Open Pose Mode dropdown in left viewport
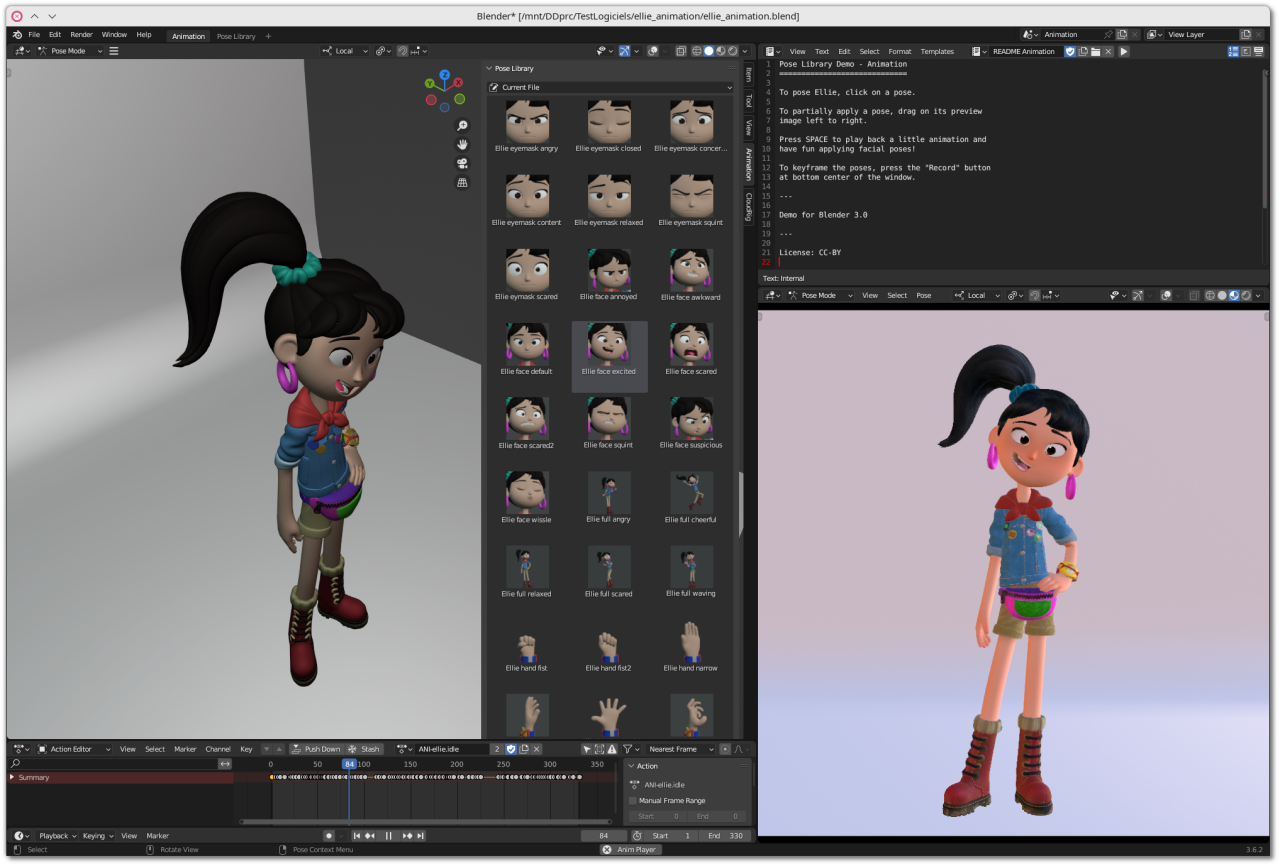 coord(69,51)
